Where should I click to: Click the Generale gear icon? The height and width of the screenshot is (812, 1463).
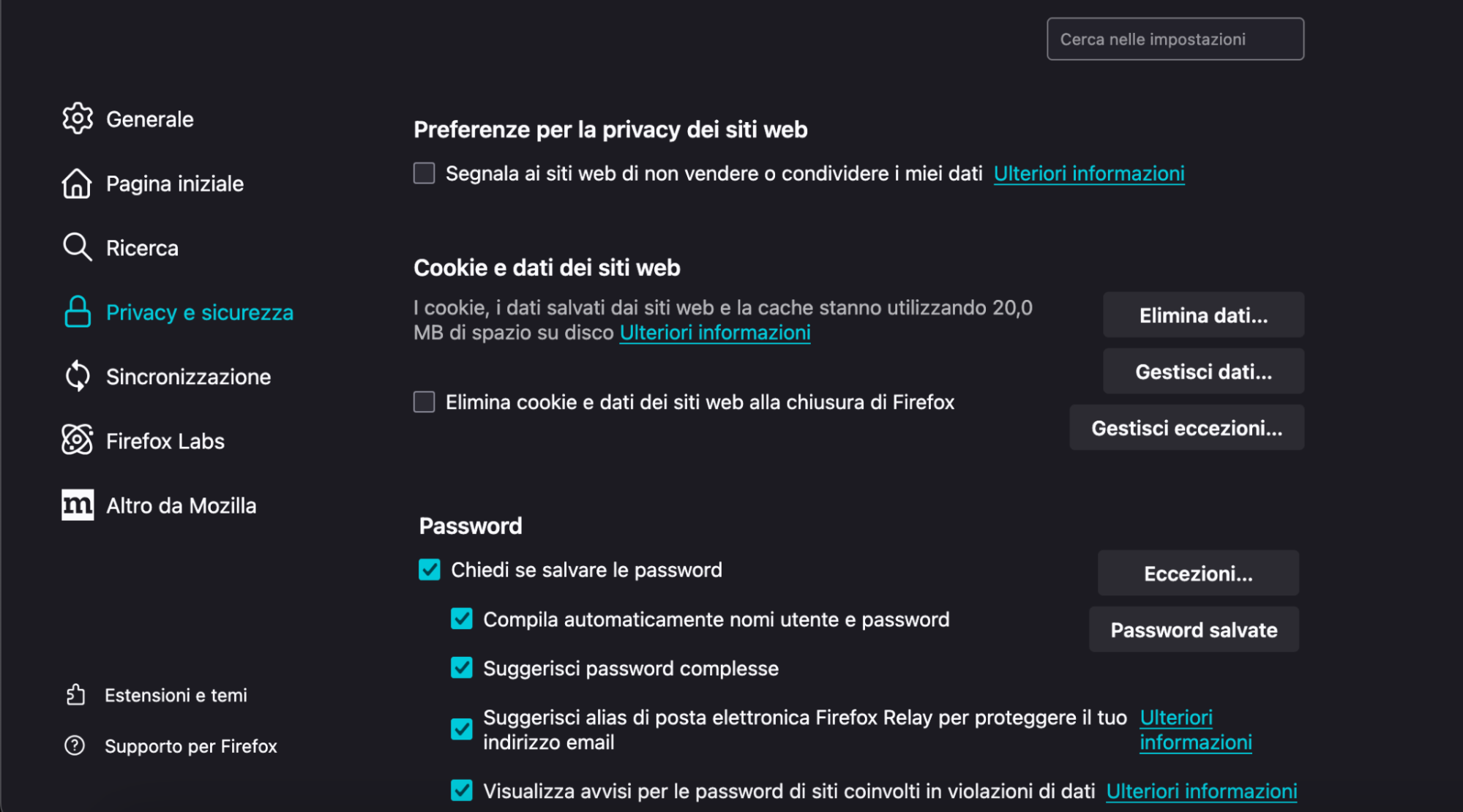(x=76, y=119)
